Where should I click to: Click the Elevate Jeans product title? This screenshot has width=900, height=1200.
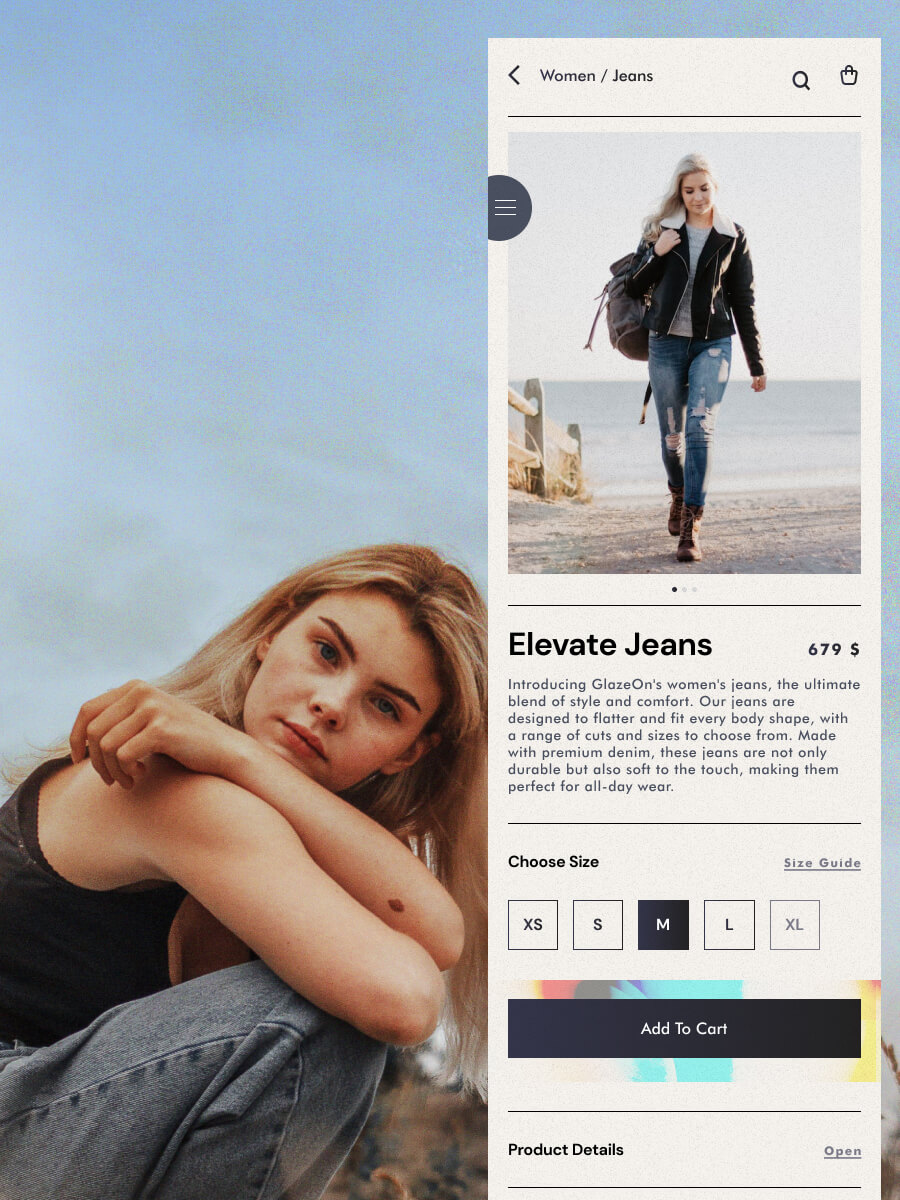pyautogui.click(x=610, y=645)
